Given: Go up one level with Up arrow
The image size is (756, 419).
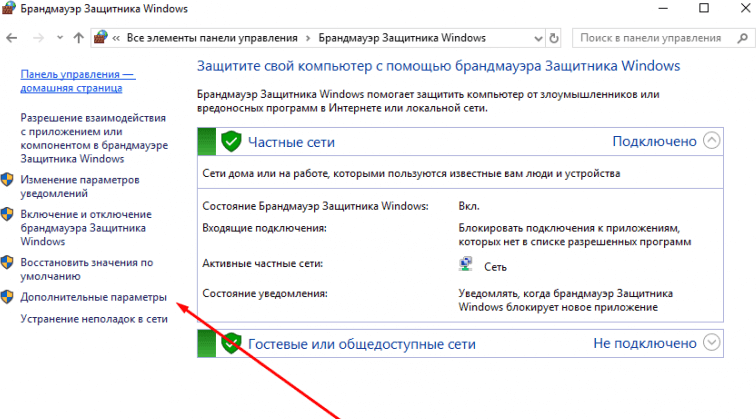Looking at the screenshot, I should [79, 38].
